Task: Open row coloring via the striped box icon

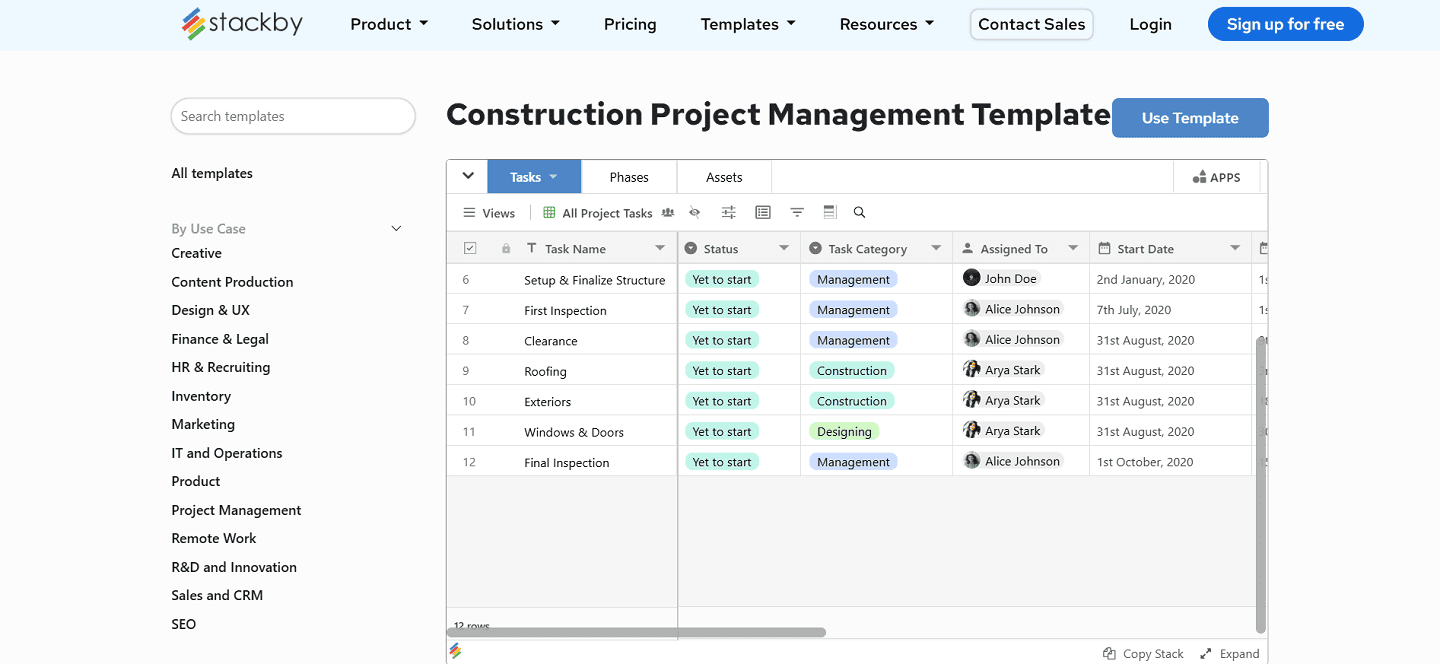Action: 830,212
